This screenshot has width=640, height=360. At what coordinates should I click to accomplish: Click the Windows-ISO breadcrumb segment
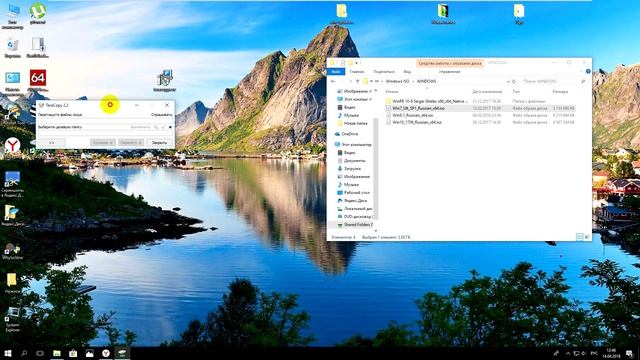[397, 81]
